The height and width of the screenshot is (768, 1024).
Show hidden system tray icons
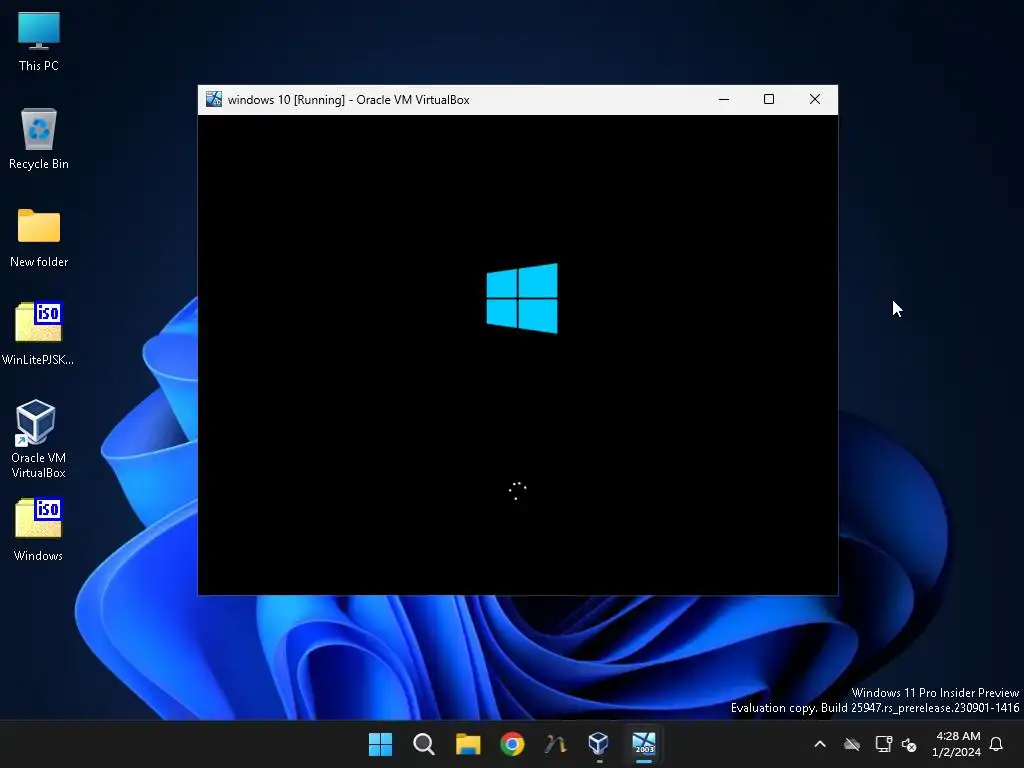[x=820, y=744]
